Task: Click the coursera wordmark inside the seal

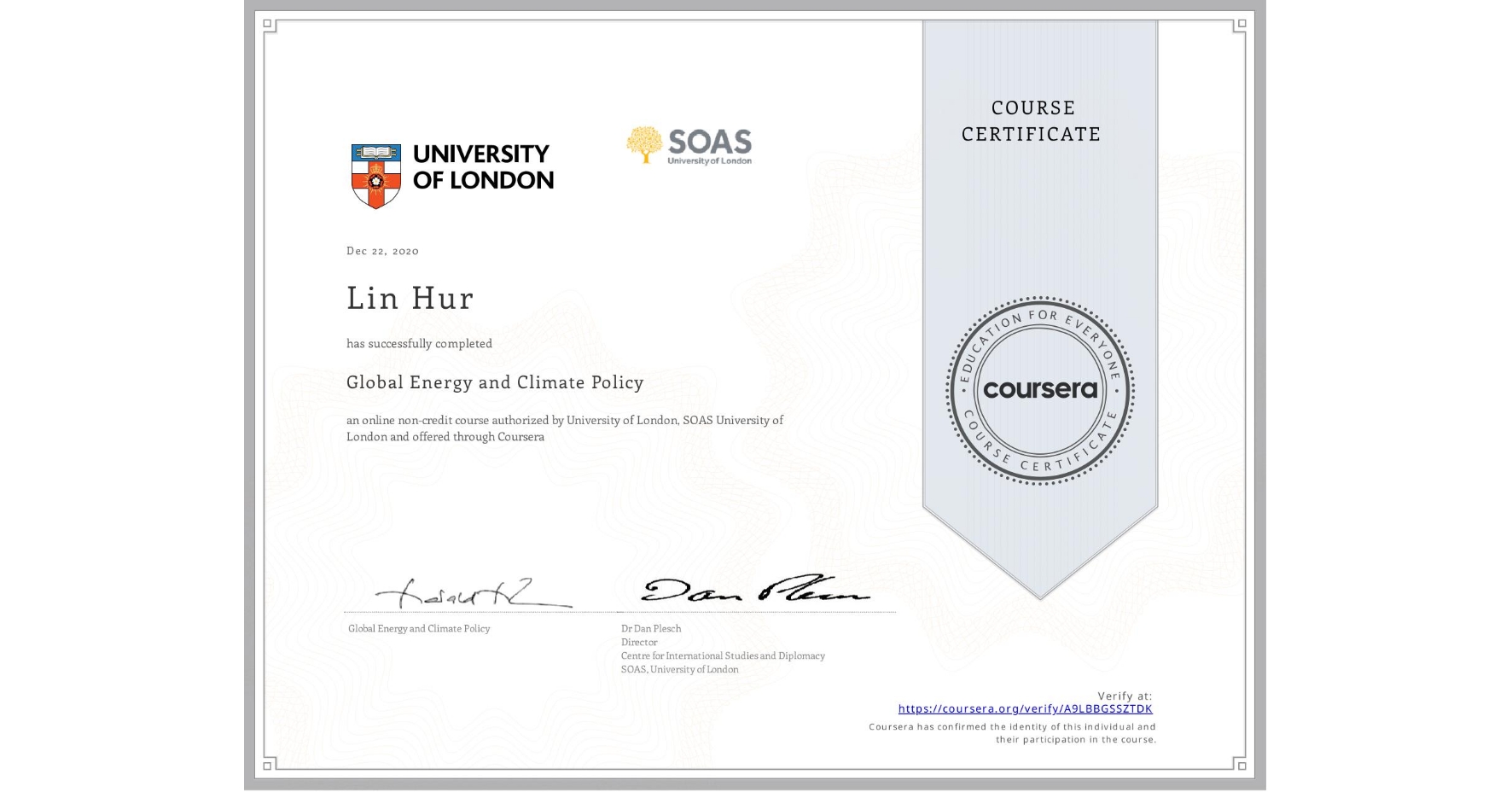Action: click(x=1040, y=389)
